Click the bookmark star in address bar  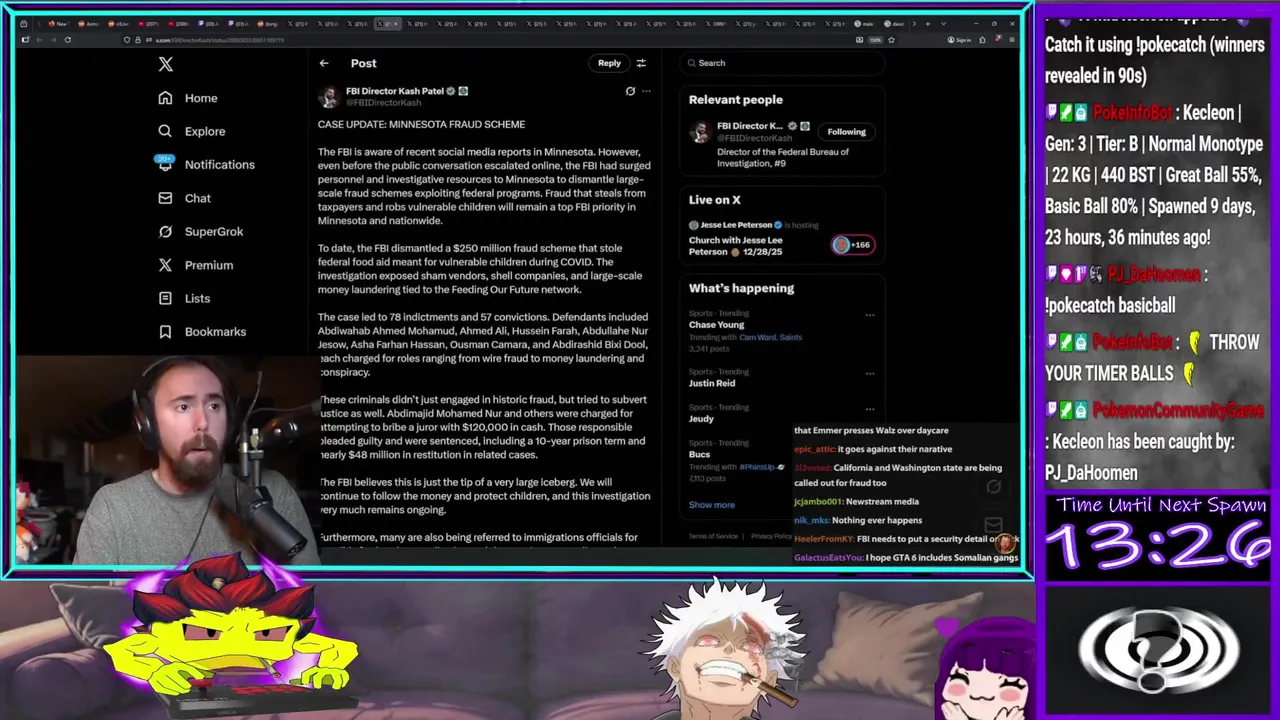tap(891, 40)
